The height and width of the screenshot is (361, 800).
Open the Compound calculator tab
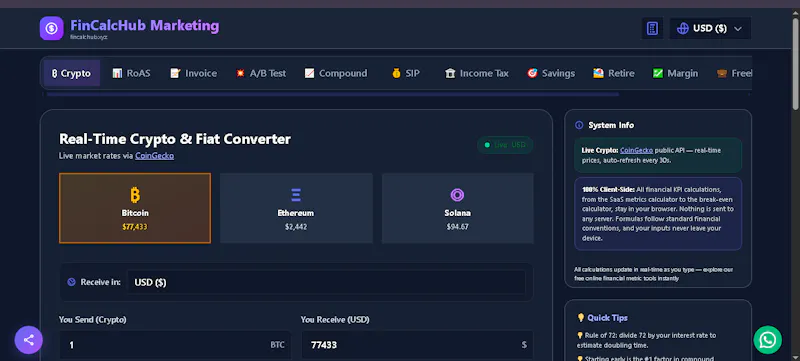(336, 73)
